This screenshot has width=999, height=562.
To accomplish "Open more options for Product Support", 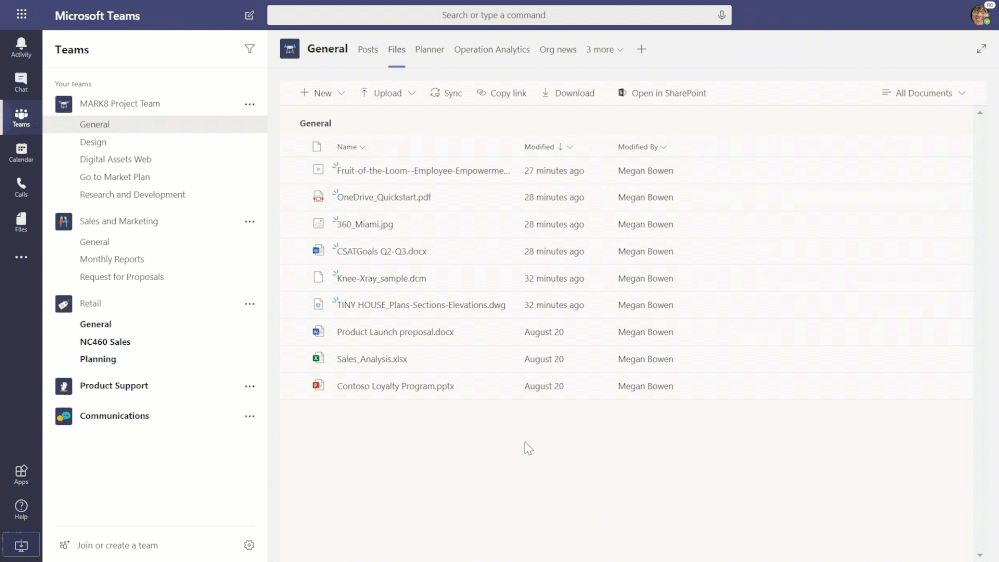I will pyautogui.click(x=250, y=386).
